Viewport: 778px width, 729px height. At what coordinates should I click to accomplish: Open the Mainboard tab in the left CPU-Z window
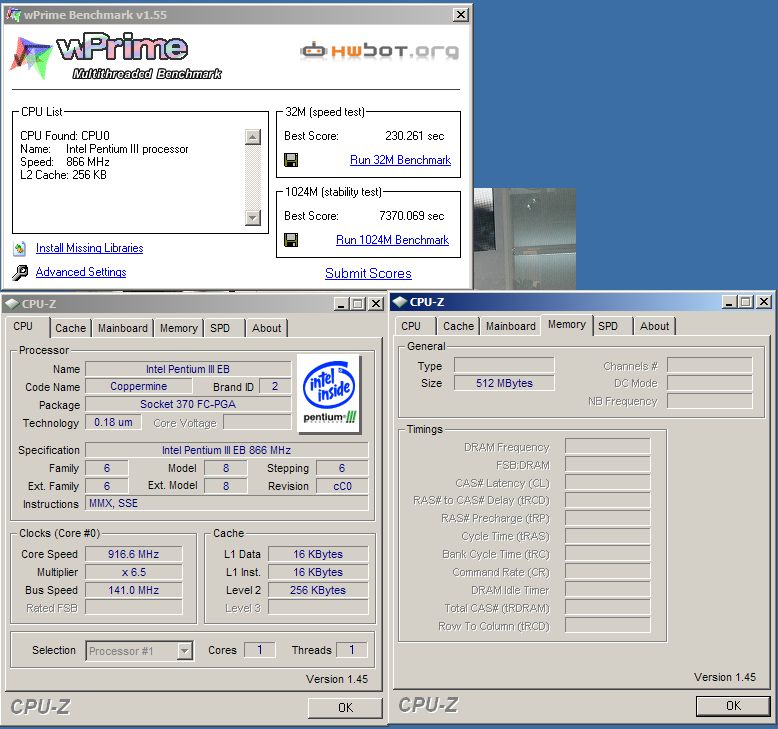point(123,328)
